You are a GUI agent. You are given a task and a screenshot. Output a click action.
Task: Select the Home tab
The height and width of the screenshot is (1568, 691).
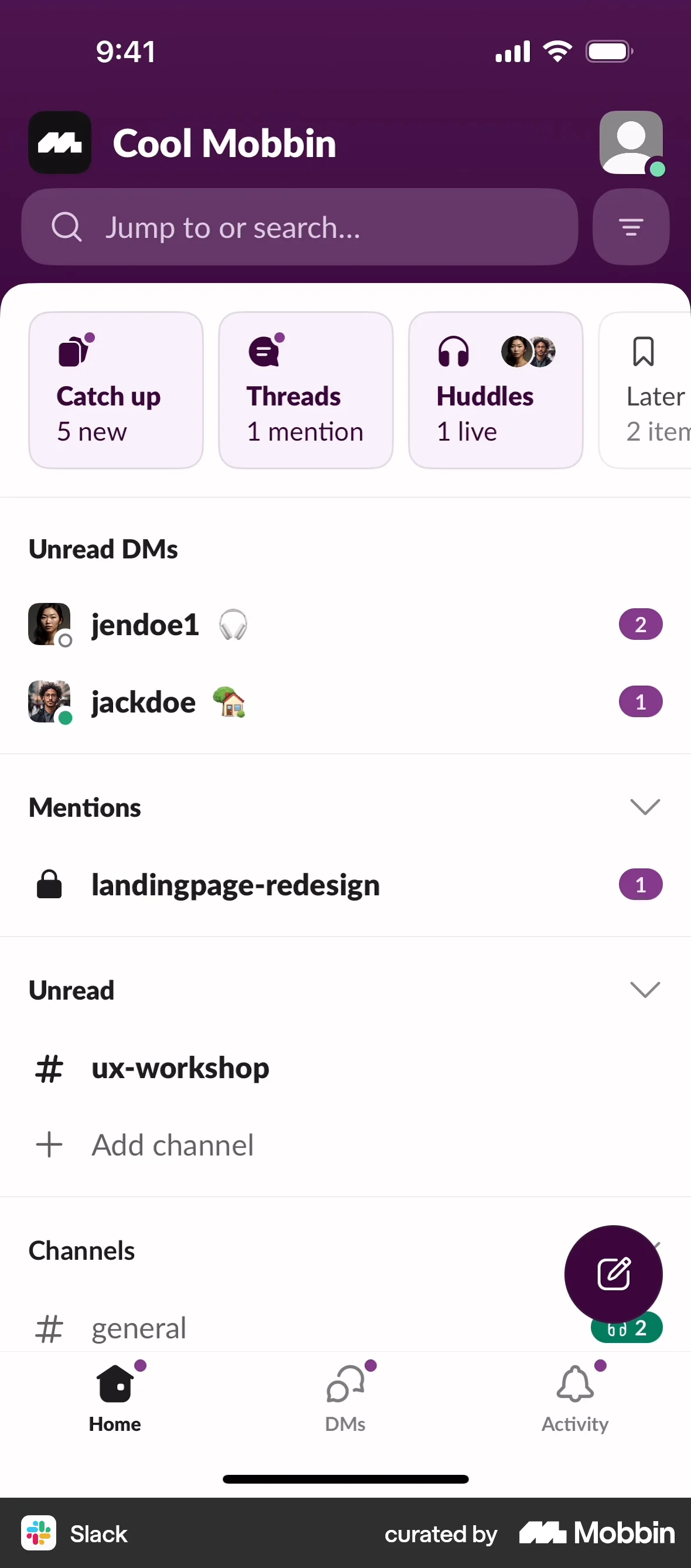click(115, 1397)
